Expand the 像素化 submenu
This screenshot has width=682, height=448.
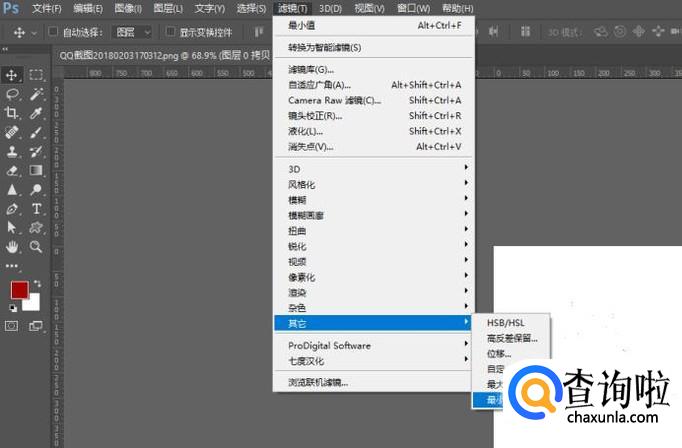click(374, 277)
